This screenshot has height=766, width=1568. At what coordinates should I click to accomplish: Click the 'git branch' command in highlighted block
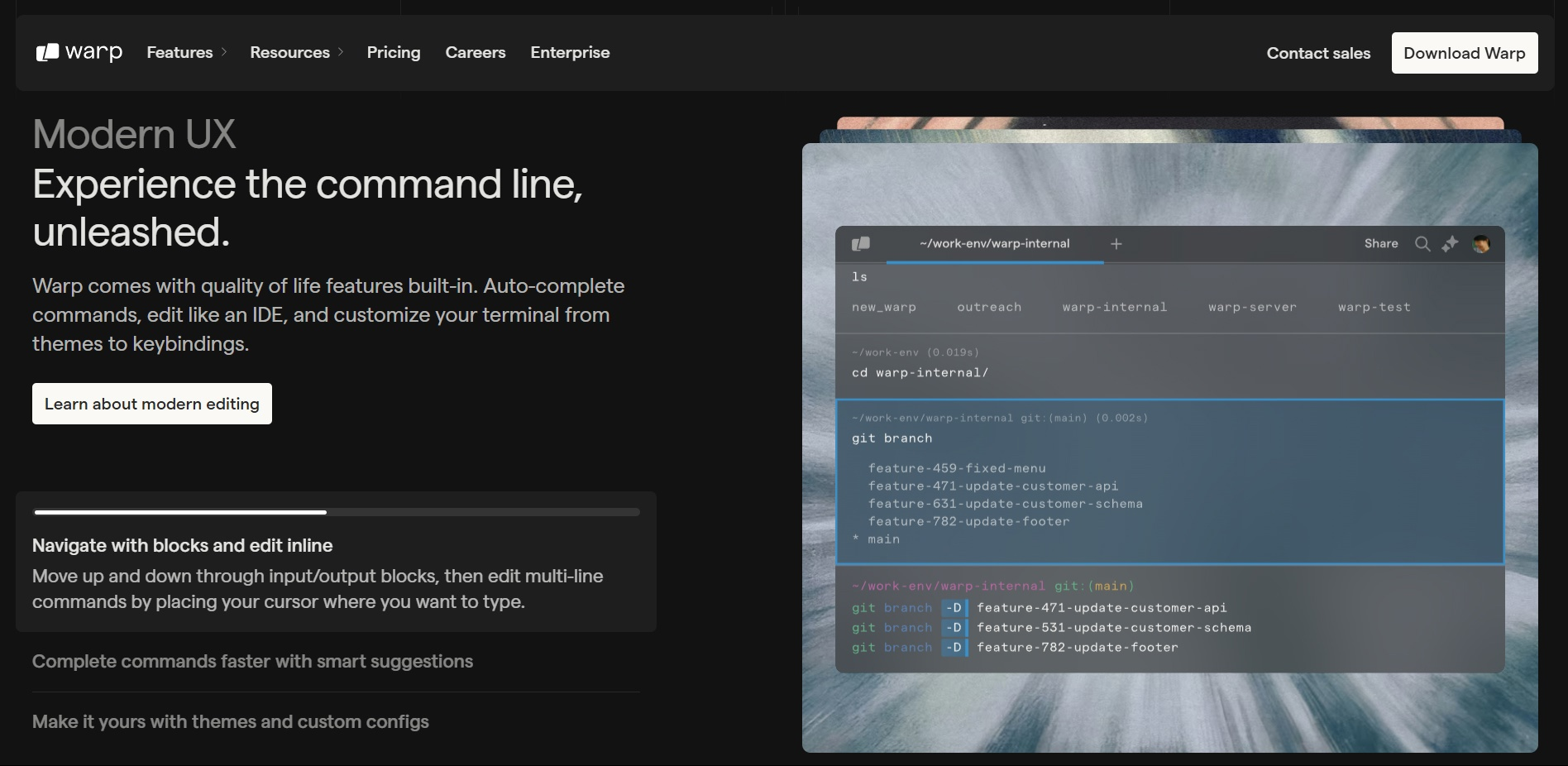pyautogui.click(x=892, y=438)
